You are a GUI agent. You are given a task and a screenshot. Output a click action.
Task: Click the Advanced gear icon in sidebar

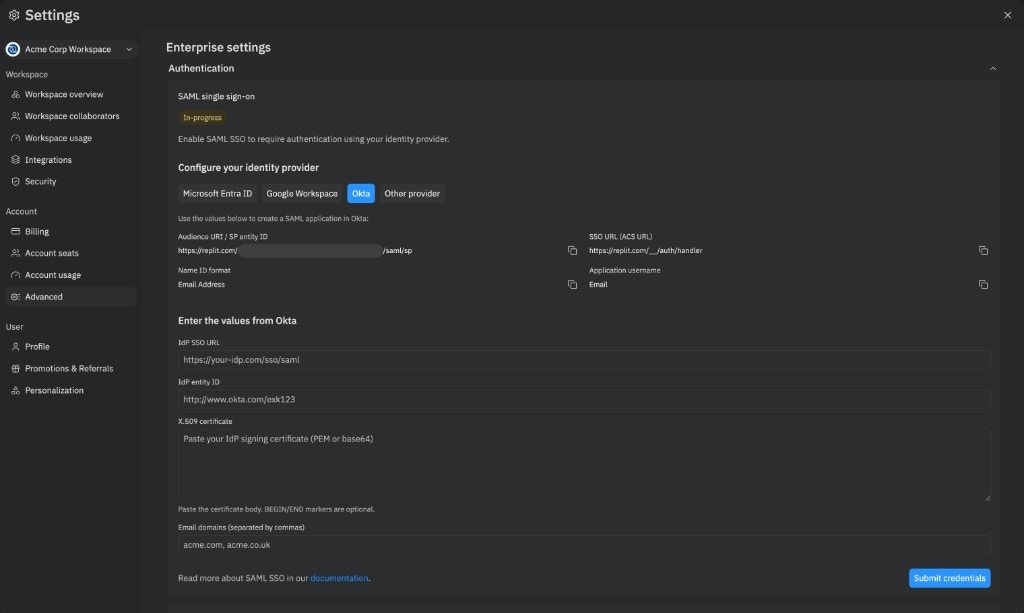[16, 297]
